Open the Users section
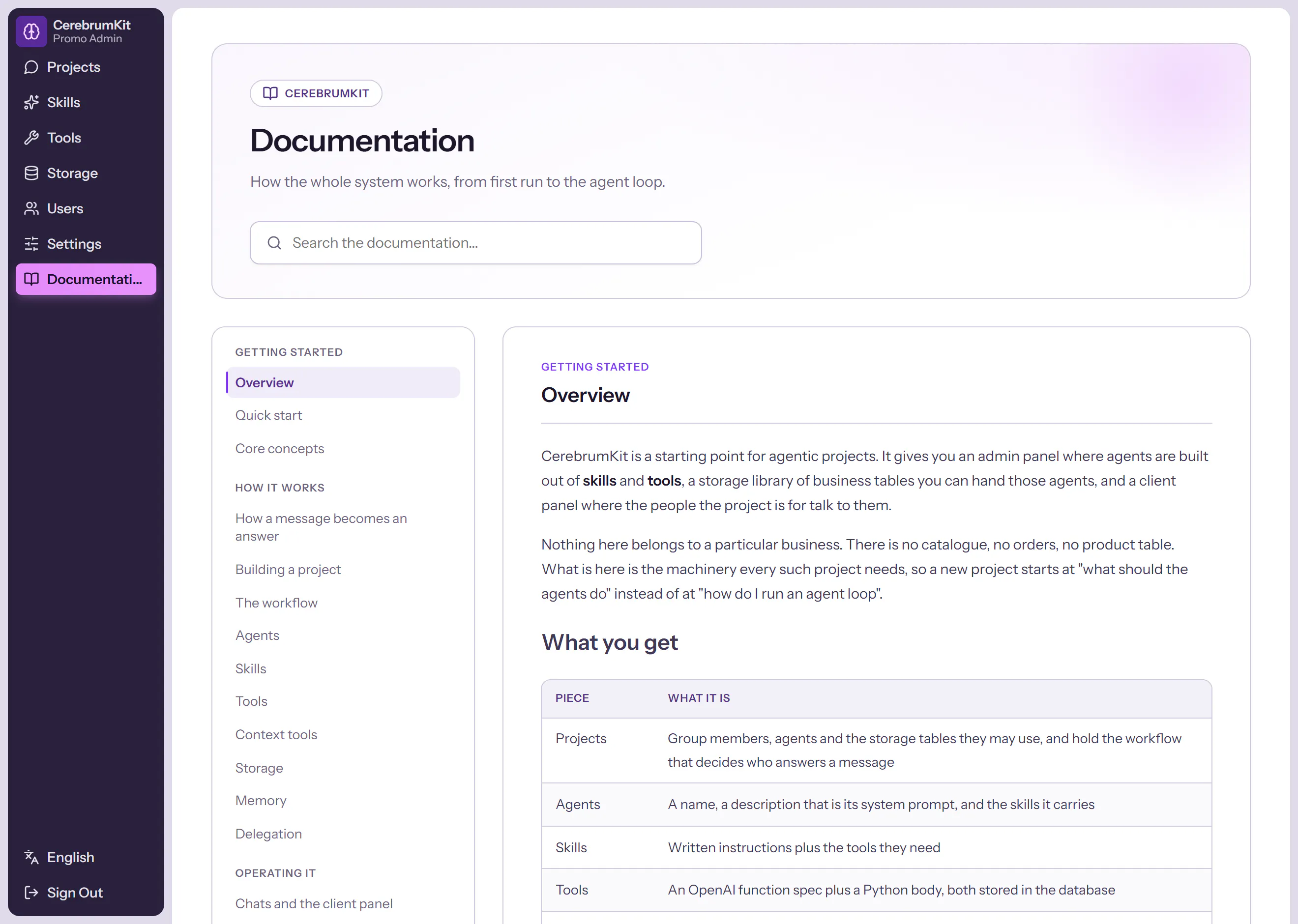Image resolution: width=1298 pixels, height=924 pixels. [x=86, y=209]
